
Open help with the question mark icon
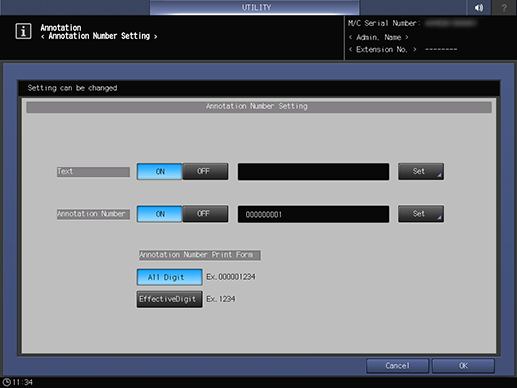[504, 7]
